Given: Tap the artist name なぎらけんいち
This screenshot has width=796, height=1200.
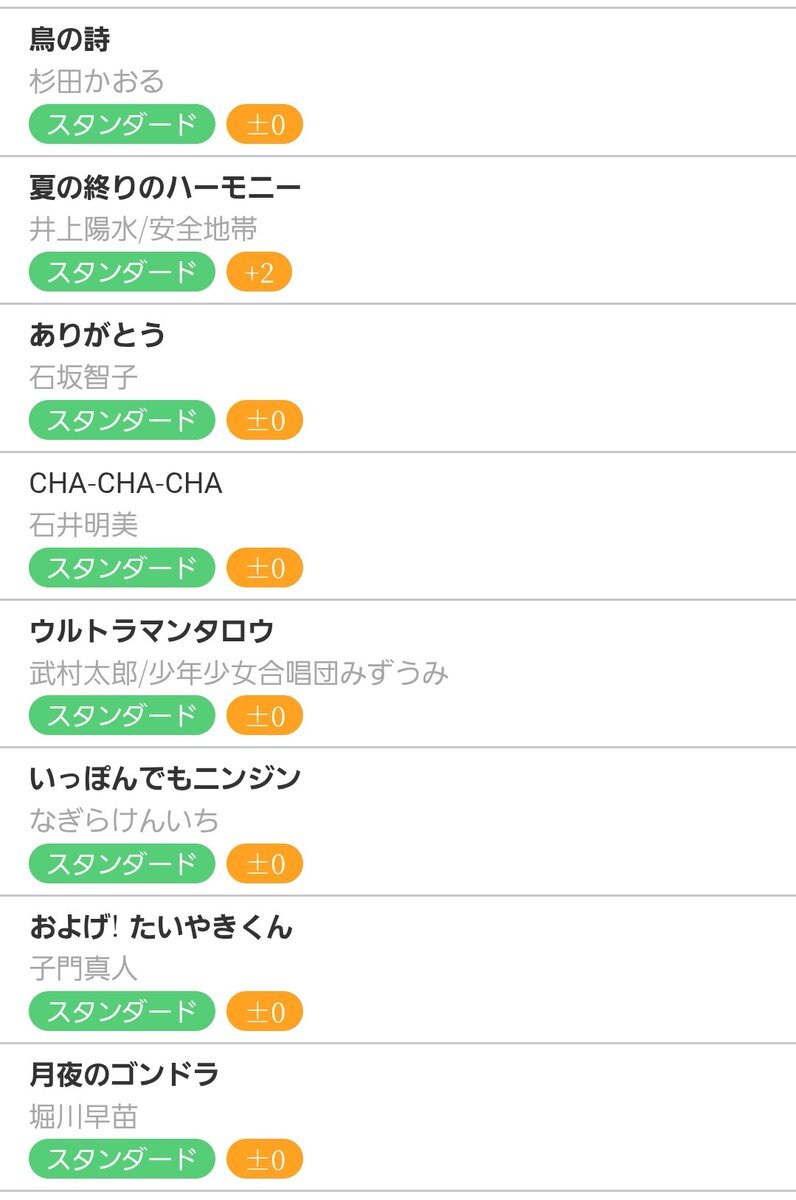Looking at the screenshot, I should (124, 821).
